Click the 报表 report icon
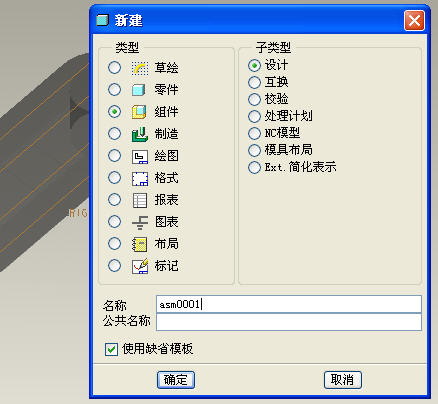 [x=140, y=200]
